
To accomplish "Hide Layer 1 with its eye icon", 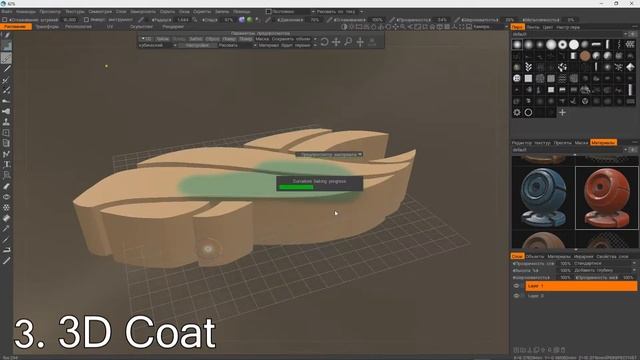I will (516, 286).
